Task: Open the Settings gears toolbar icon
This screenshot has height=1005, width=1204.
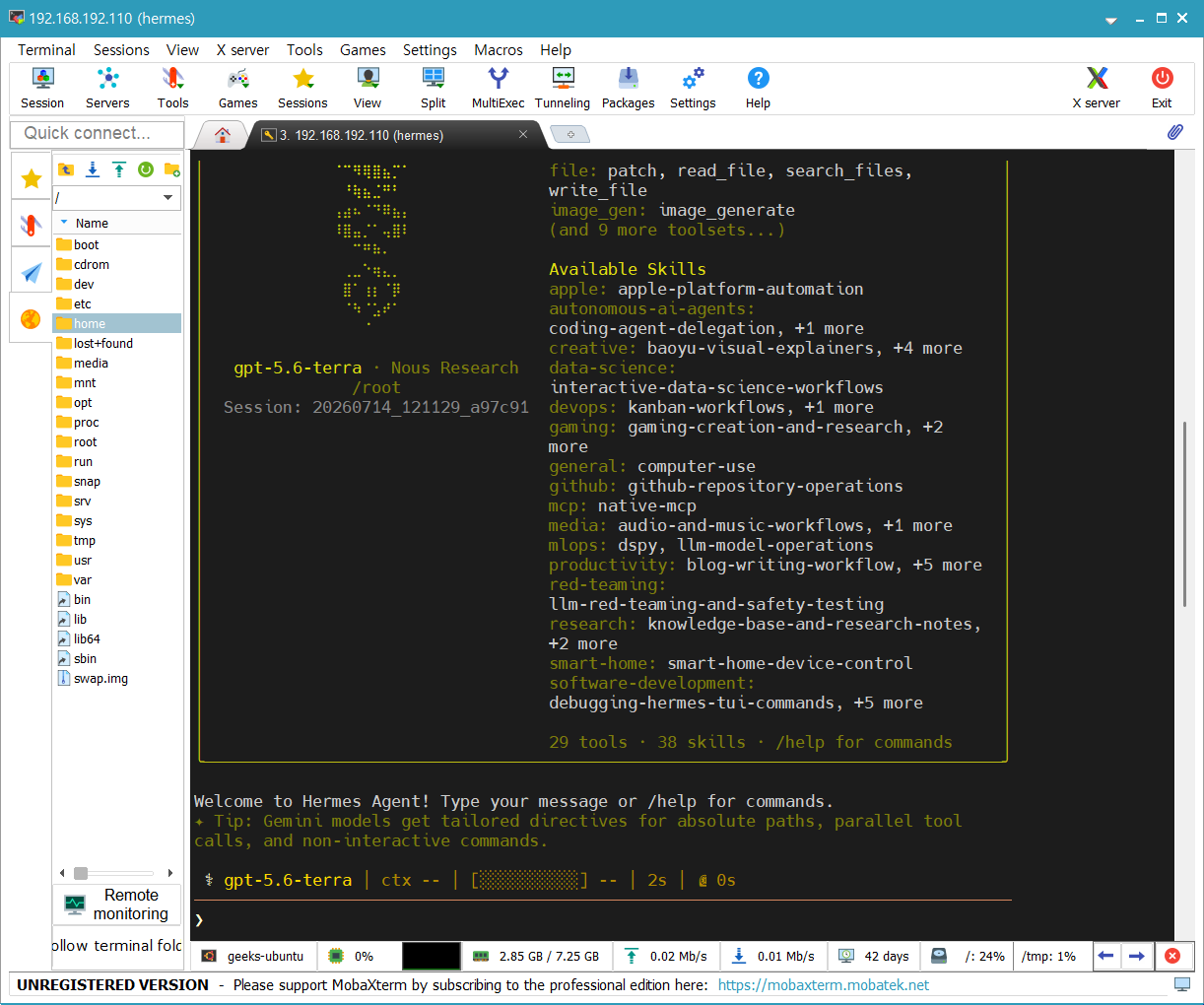Action: tap(693, 88)
